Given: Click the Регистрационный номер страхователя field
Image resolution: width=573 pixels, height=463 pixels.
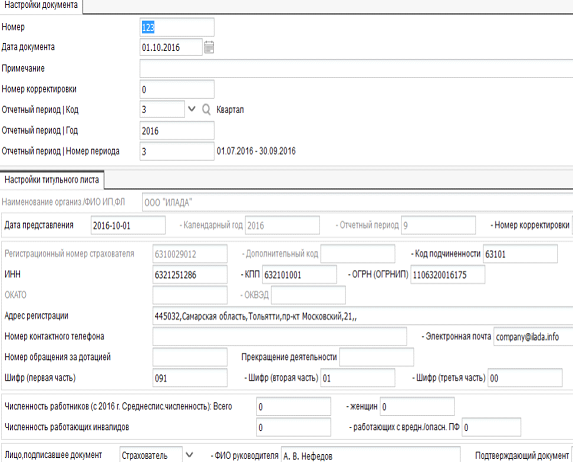Looking at the screenshot, I should pos(190,254).
